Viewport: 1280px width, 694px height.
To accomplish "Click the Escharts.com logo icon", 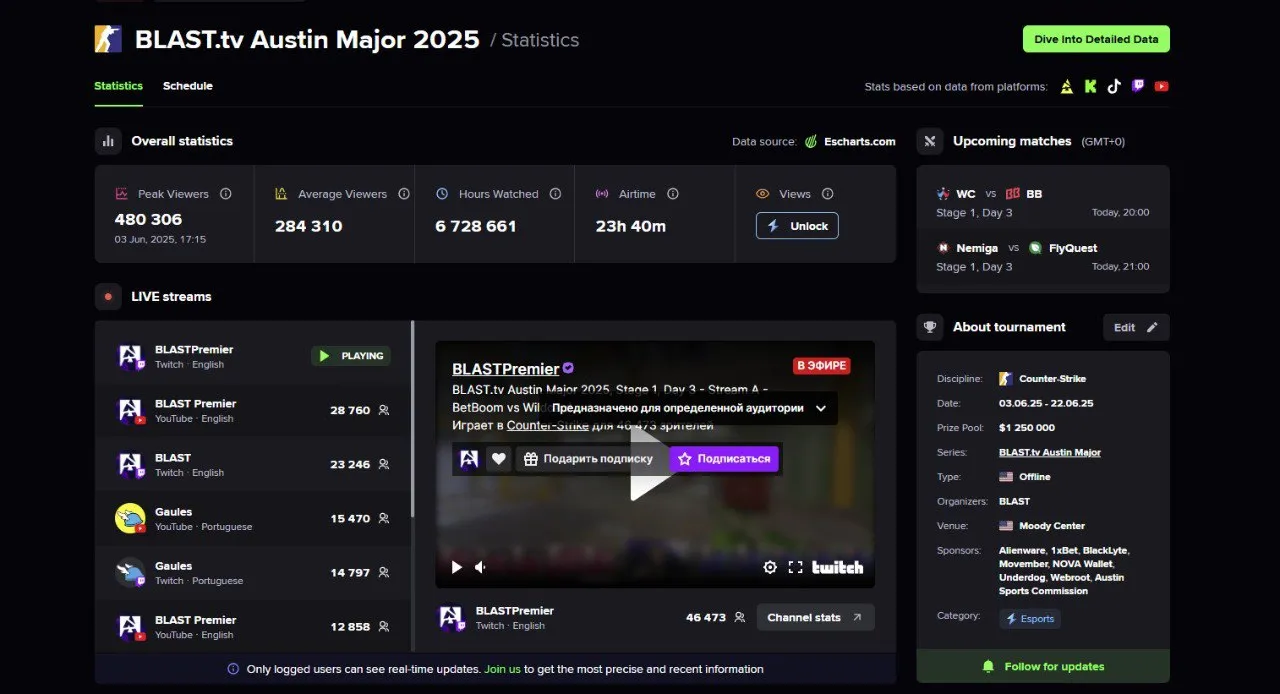I will pyautogui.click(x=813, y=142).
